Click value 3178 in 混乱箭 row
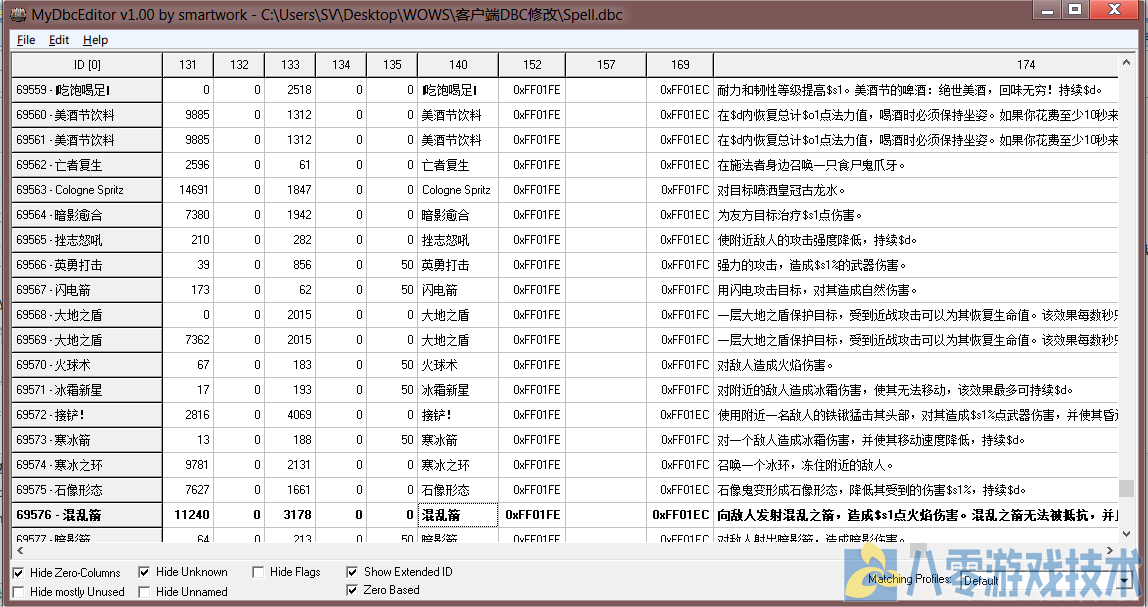 [x=290, y=515]
